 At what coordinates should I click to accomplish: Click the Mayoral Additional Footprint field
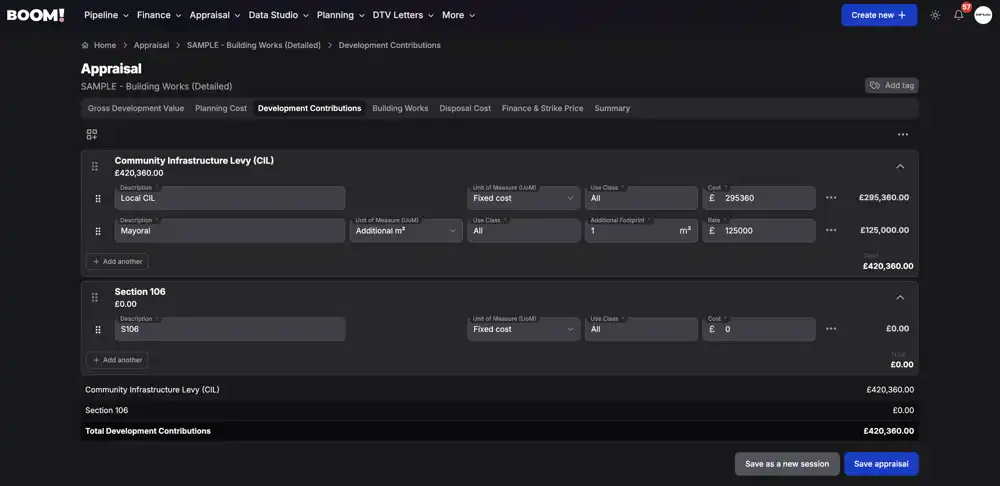[641, 231]
